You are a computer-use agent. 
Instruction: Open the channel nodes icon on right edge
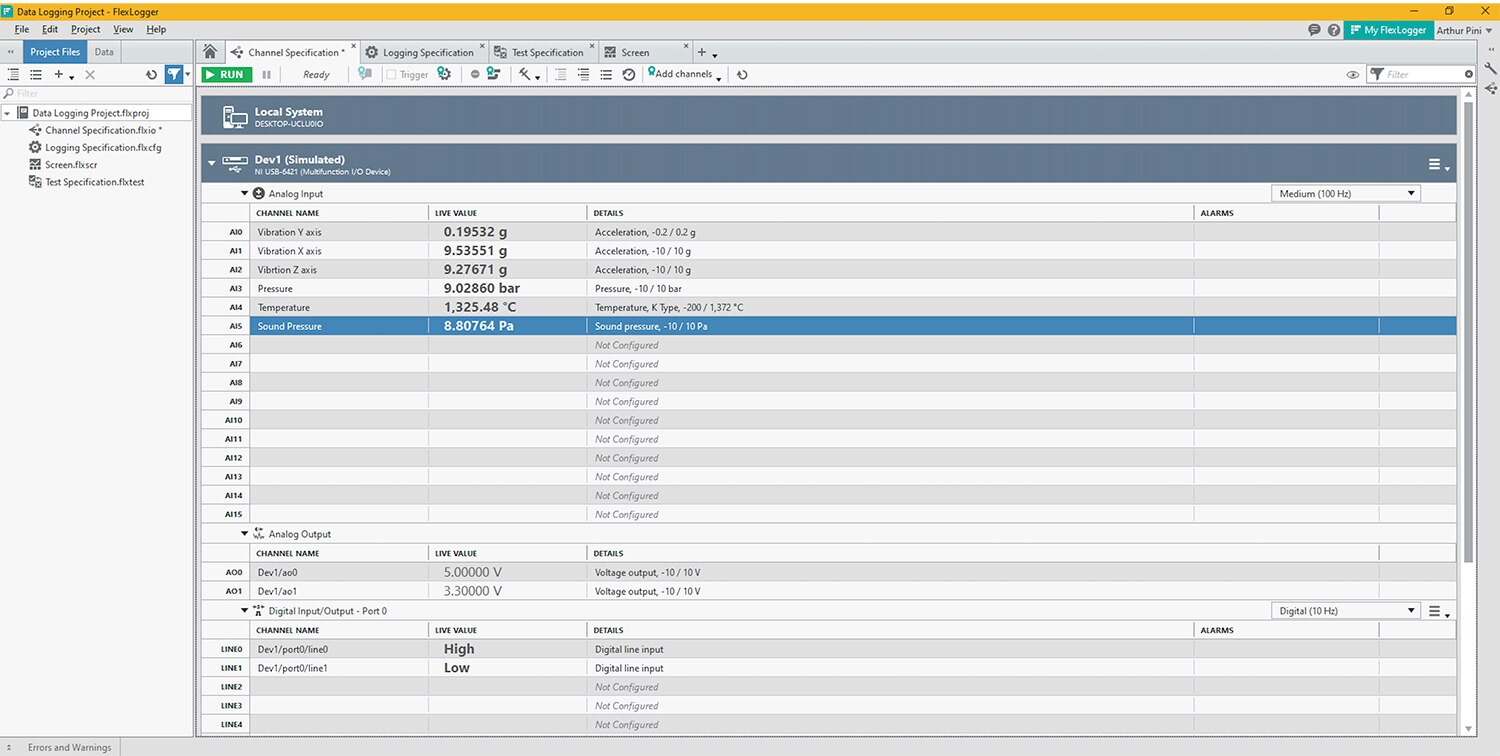point(1490,90)
